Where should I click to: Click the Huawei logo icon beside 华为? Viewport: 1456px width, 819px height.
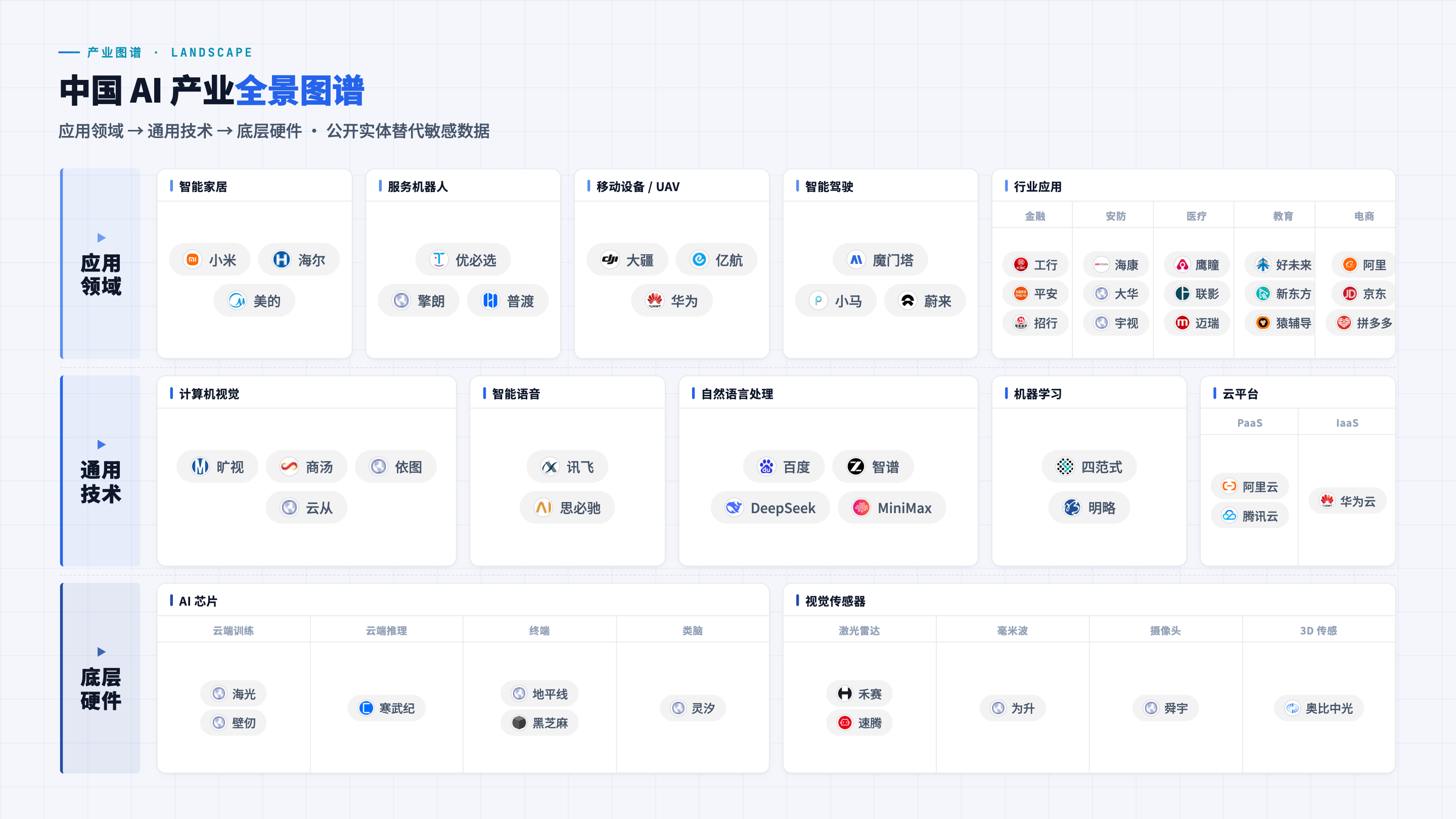(x=655, y=301)
